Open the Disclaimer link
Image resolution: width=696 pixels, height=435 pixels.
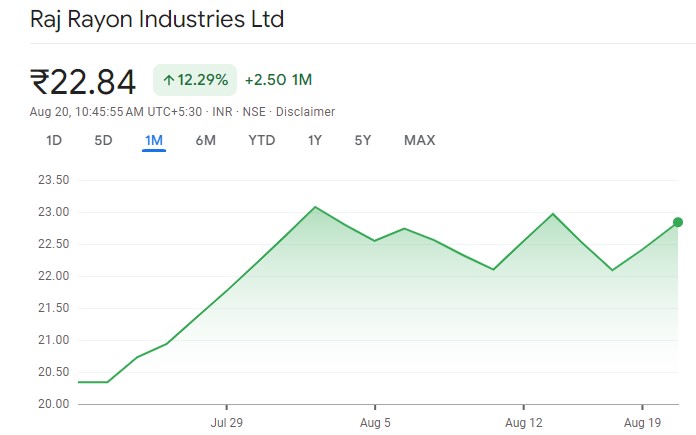[305, 111]
